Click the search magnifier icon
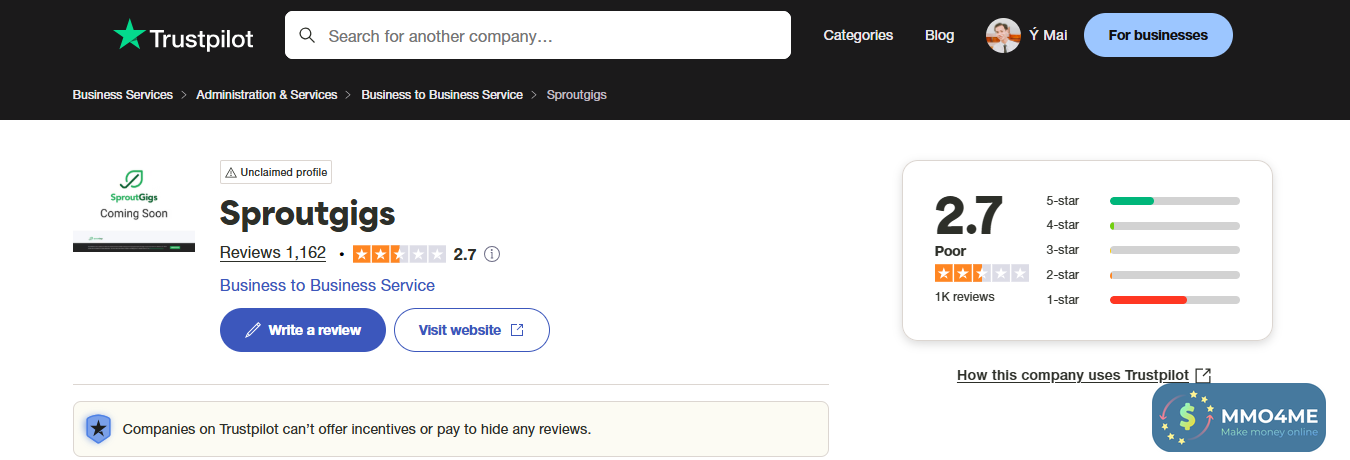The image size is (1350, 460). (x=307, y=36)
